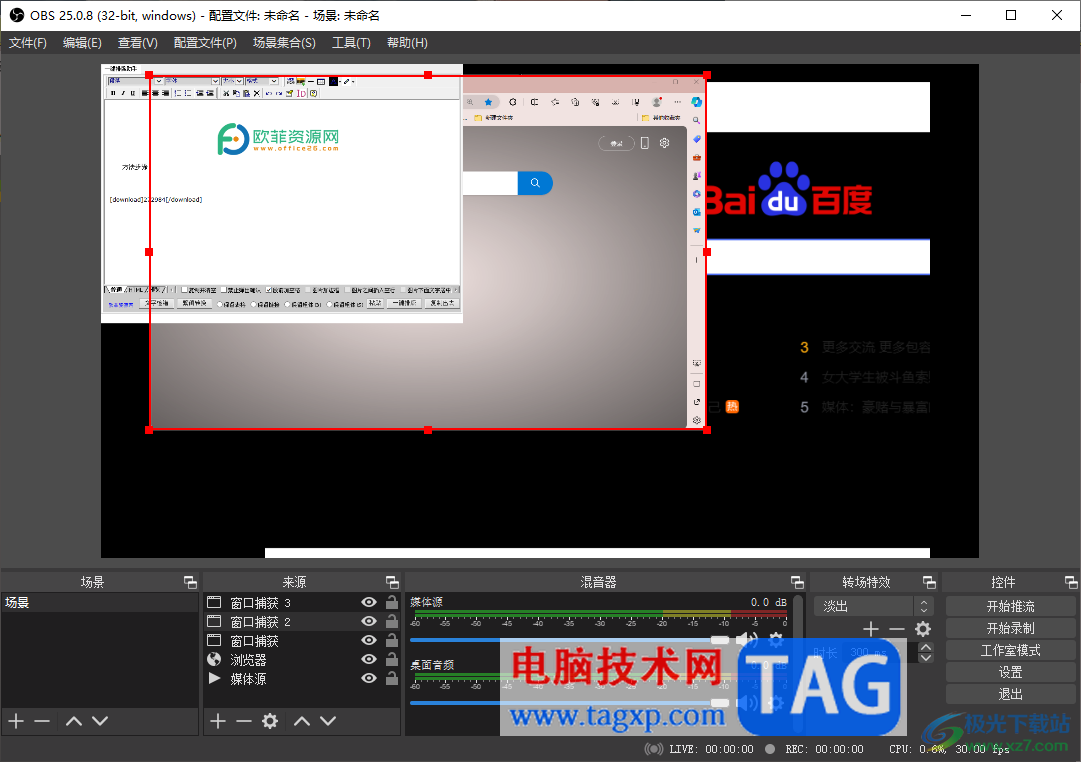
Task: Add a new source with the plus icon
Action: 218,721
